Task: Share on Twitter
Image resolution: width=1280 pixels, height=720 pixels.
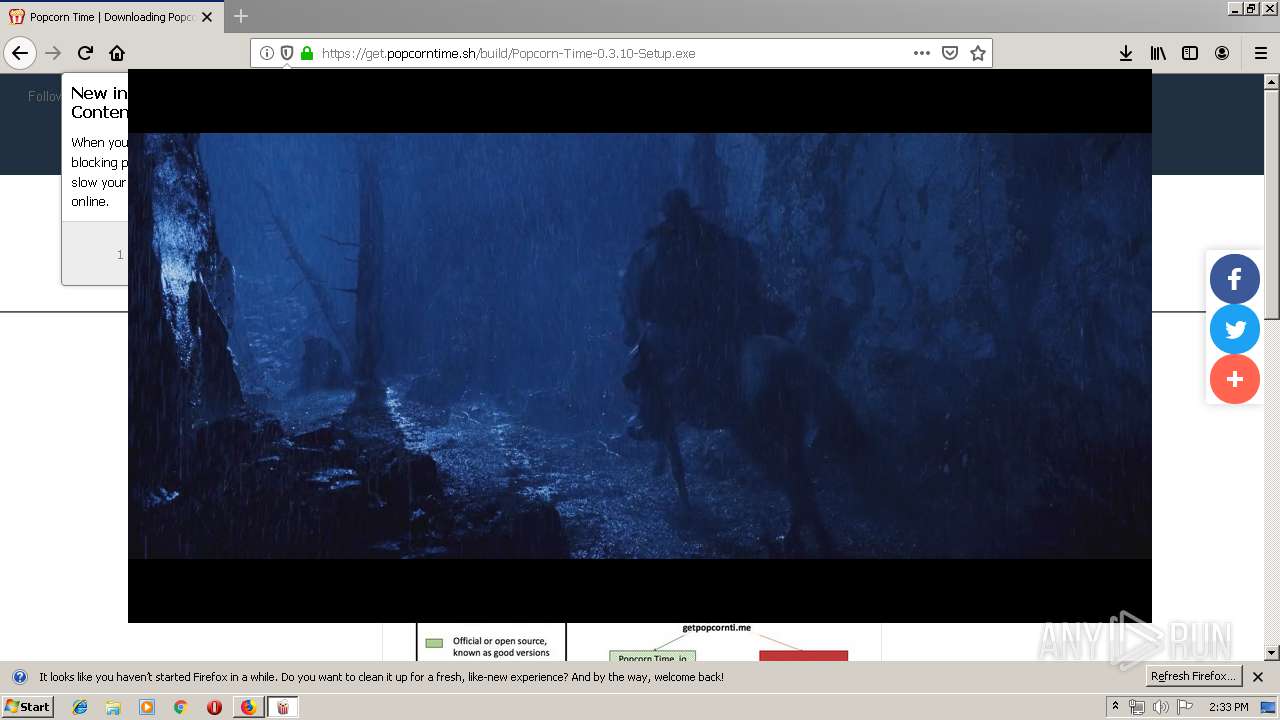Action: 1235,329
